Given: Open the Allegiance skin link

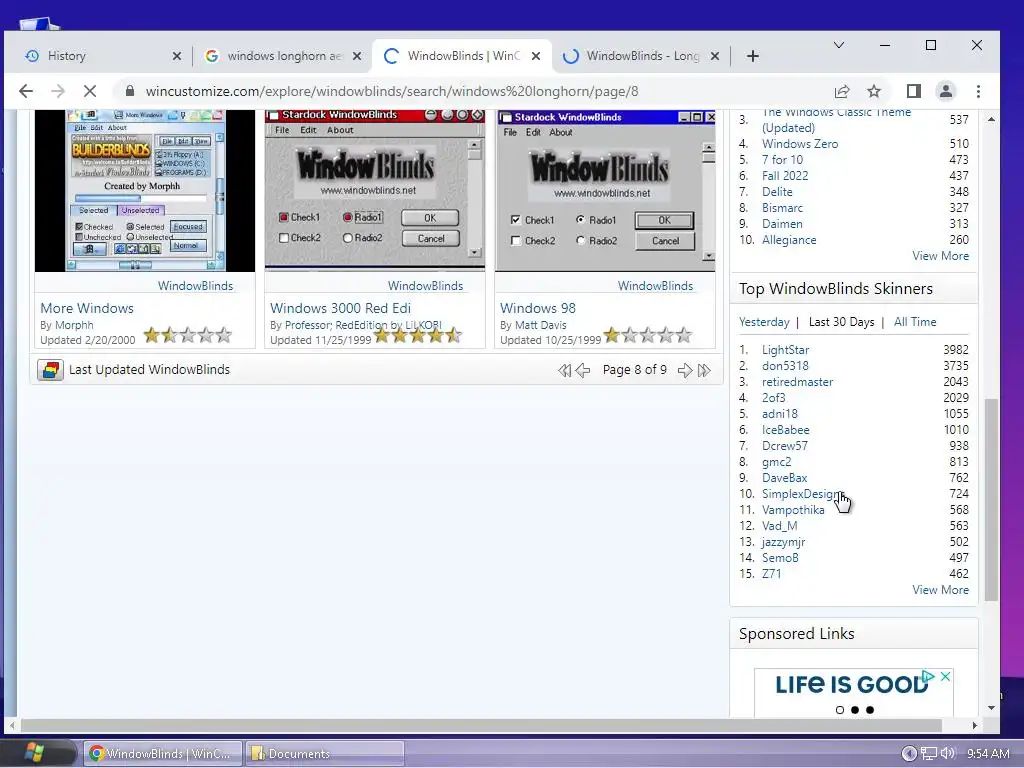Looking at the screenshot, I should click(x=789, y=240).
